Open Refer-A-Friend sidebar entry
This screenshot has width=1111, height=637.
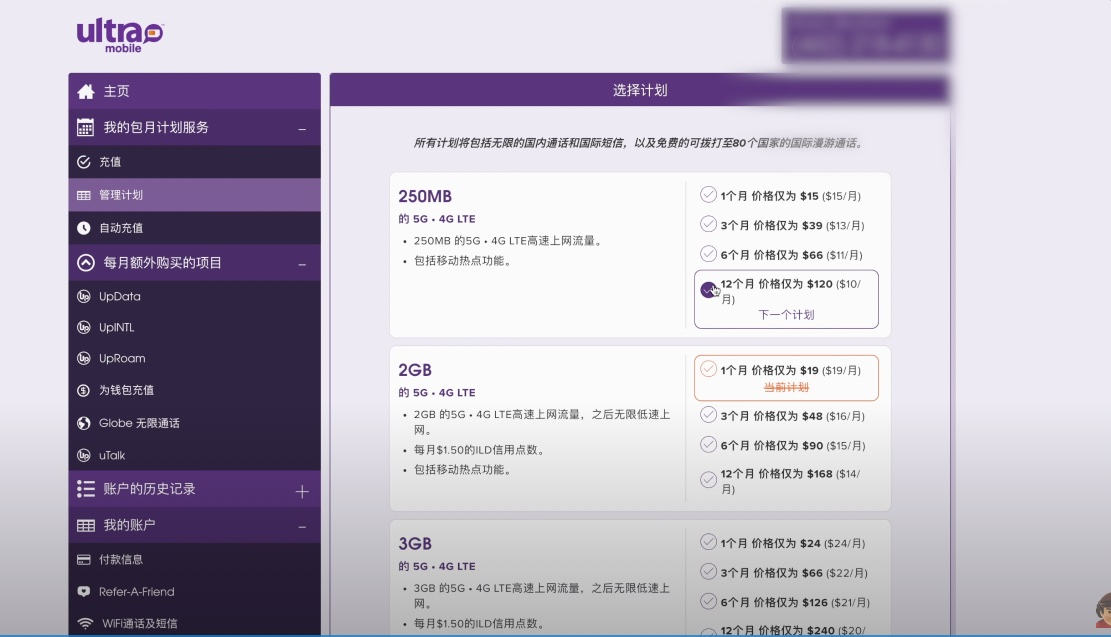(x=194, y=592)
